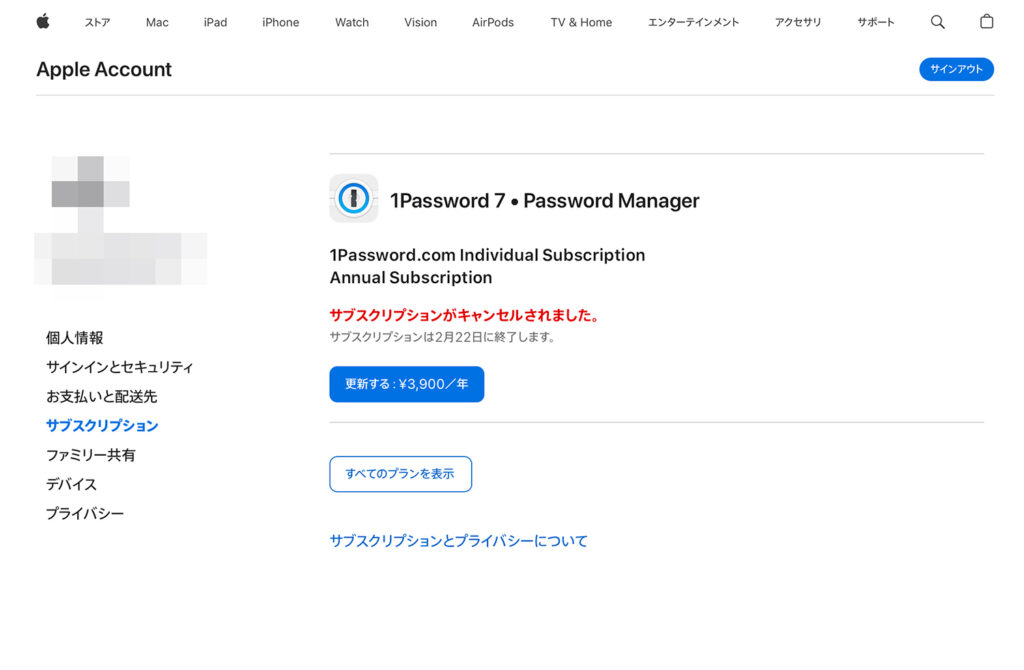The image size is (1024, 670).
Task: Open the shopping bag icon
Action: pyautogui.click(x=986, y=22)
